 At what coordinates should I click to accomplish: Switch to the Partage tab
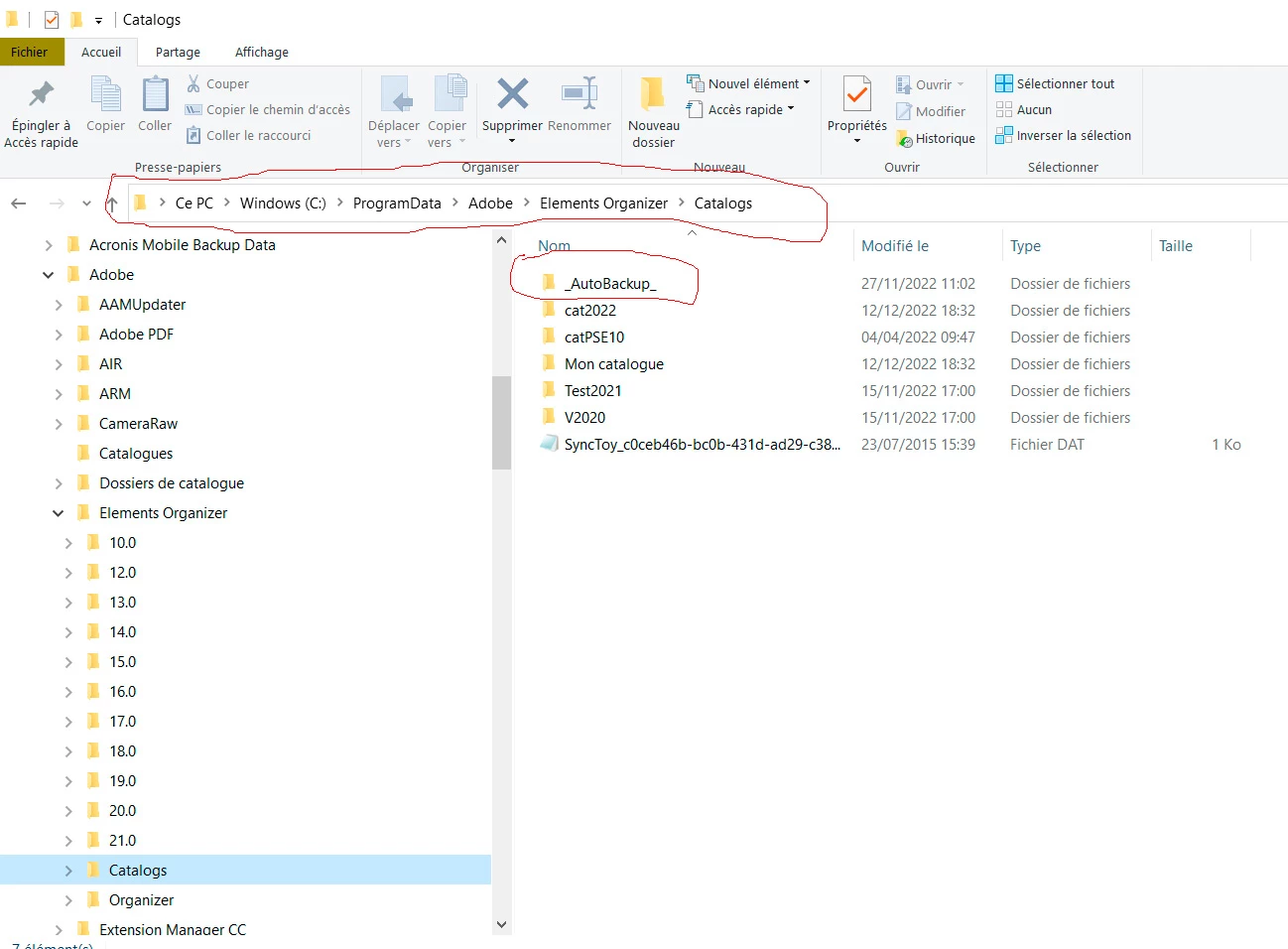[178, 53]
